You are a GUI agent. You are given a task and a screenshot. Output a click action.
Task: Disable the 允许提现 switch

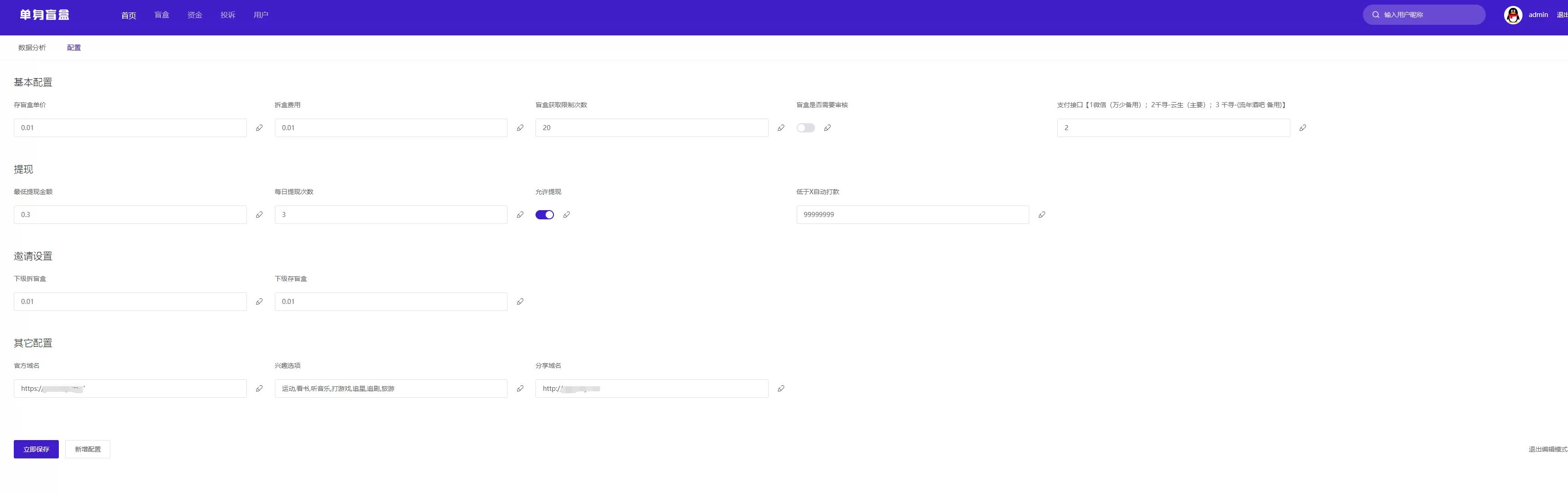pyautogui.click(x=544, y=215)
